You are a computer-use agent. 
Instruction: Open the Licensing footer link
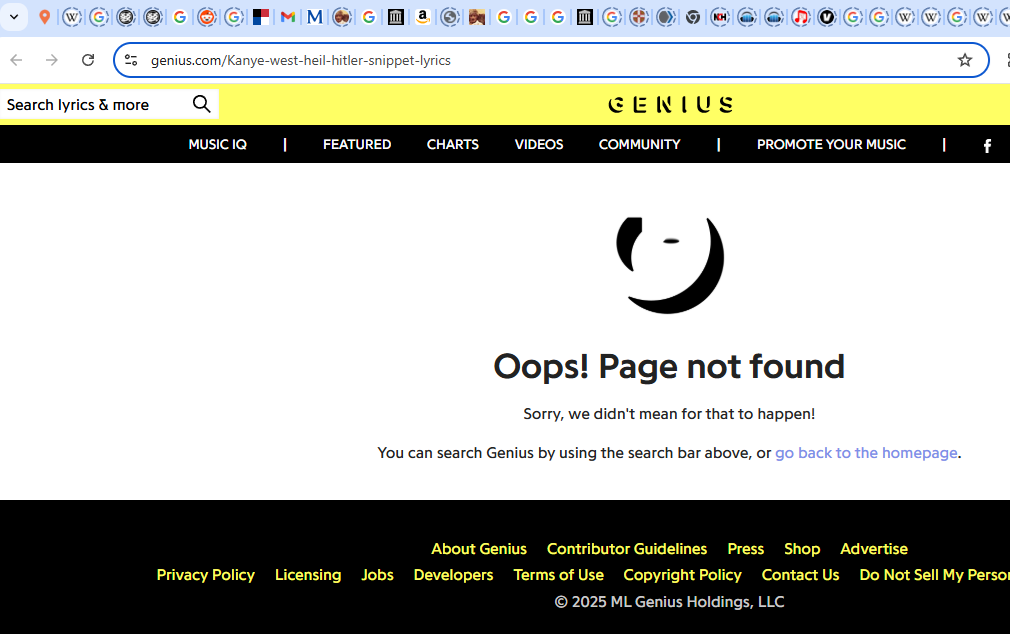tap(308, 575)
